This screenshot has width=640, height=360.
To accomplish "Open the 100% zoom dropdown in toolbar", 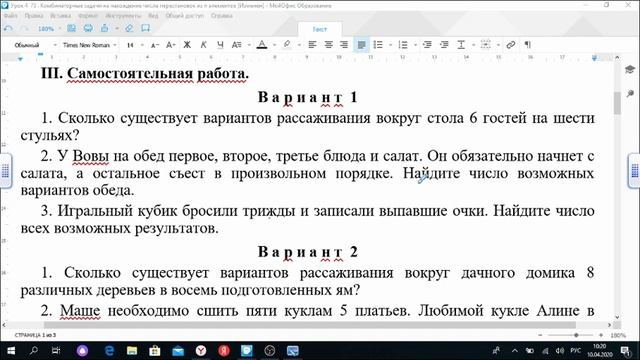I will (x=49, y=29).
